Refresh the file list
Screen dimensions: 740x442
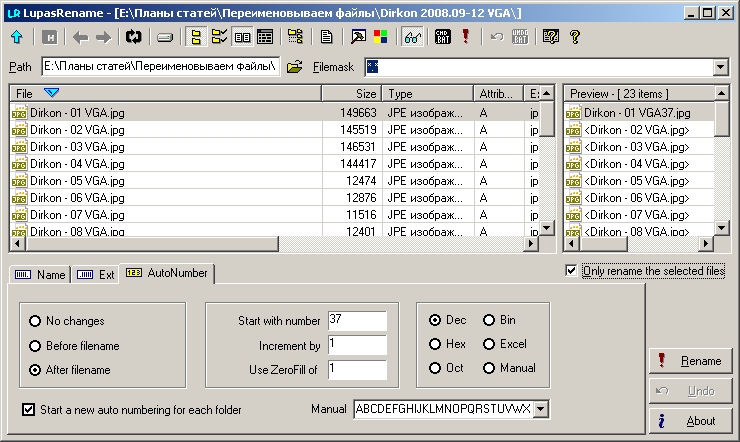click(x=134, y=37)
